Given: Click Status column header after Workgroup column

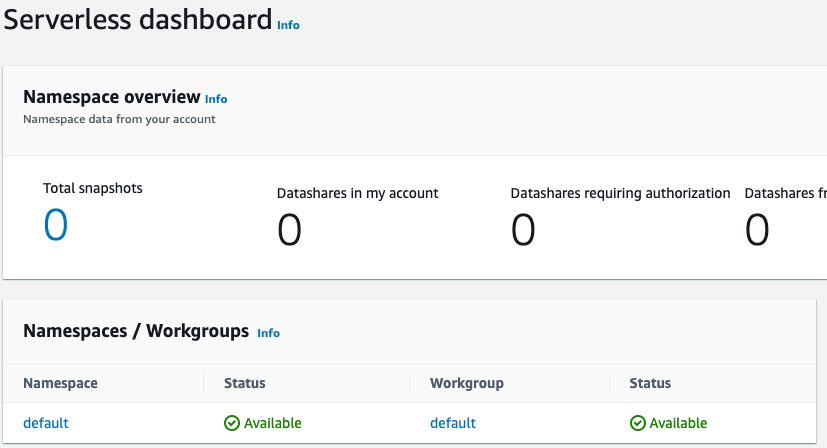Looking at the screenshot, I should (650, 383).
